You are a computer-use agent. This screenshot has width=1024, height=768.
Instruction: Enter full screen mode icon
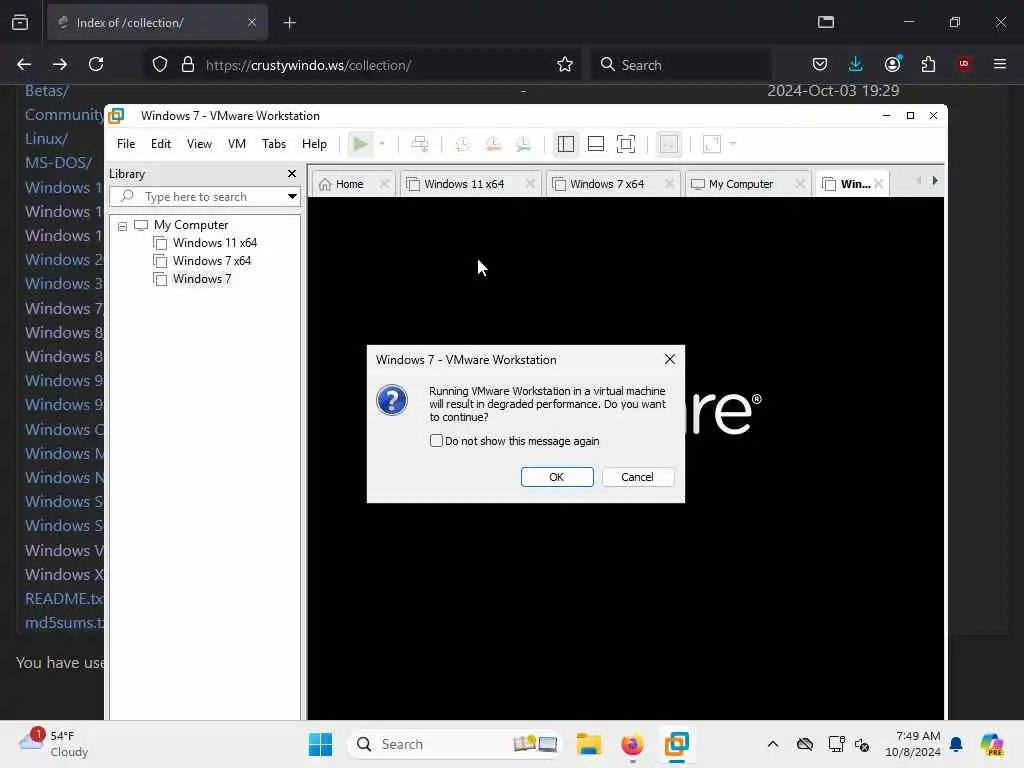(626, 144)
